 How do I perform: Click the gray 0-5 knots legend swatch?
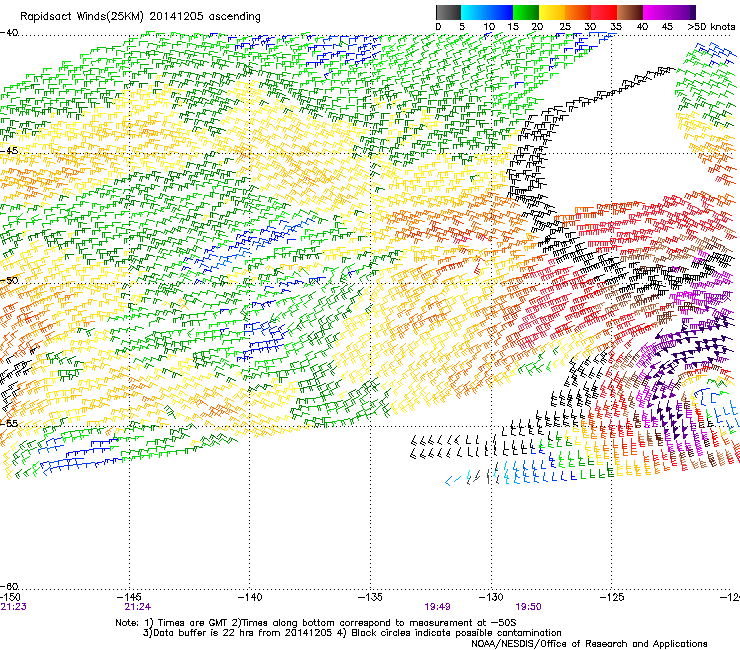(x=448, y=12)
